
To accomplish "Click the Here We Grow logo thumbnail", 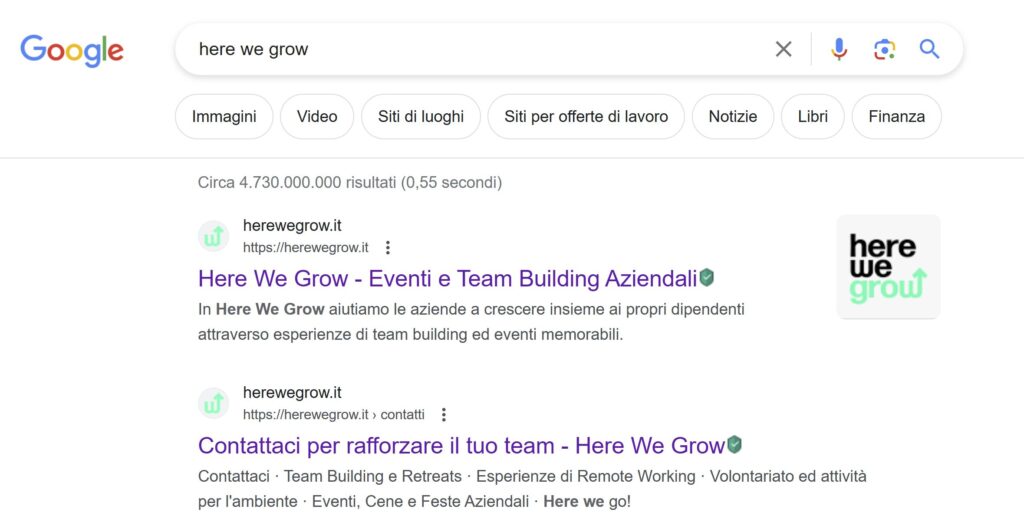I will [888, 267].
